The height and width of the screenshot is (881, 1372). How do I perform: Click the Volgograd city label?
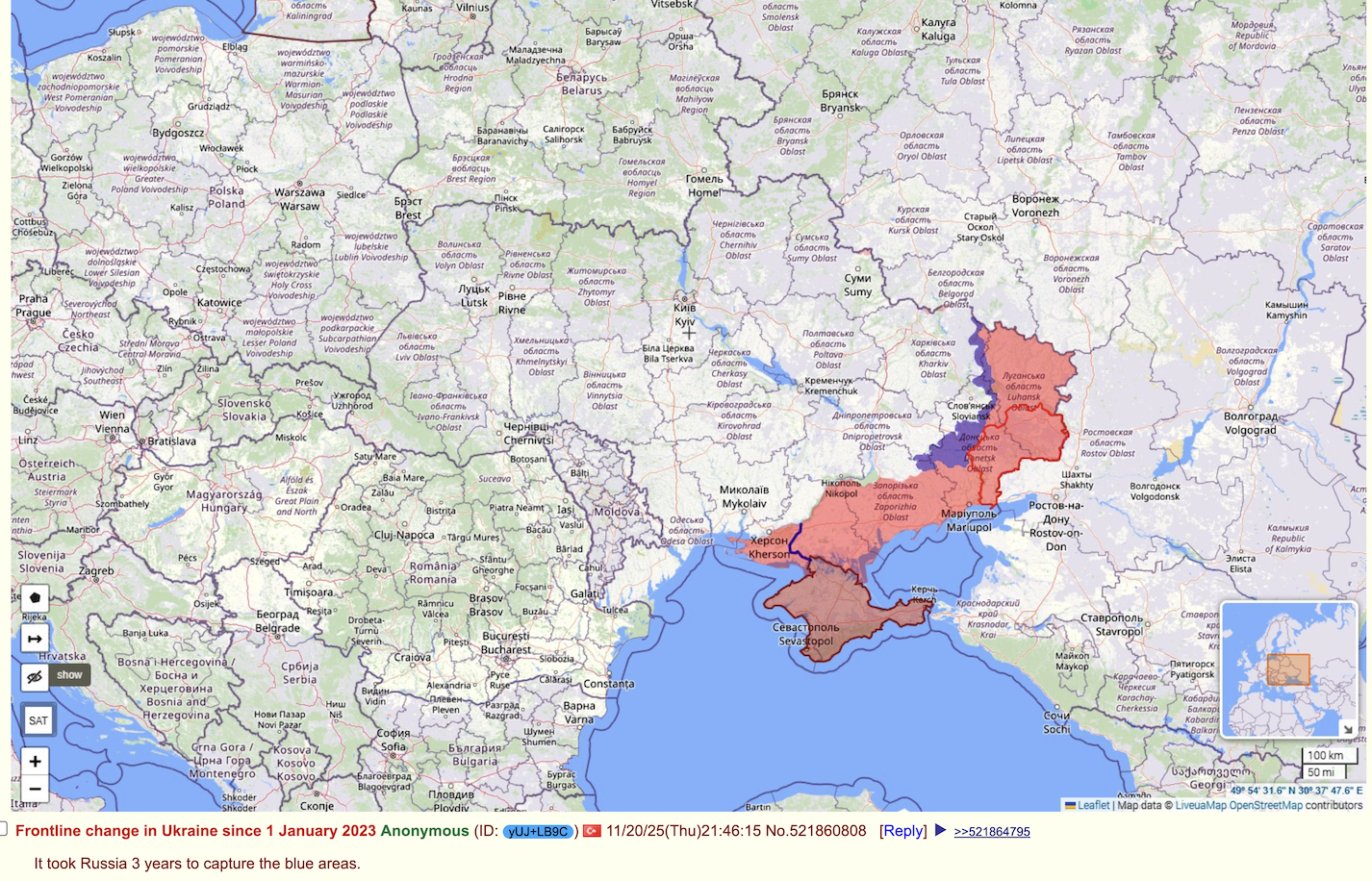tap(1250, 423)
